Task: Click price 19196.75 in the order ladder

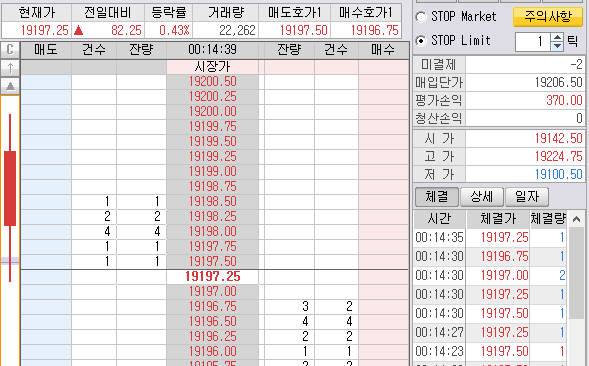Action: [x=213, y=307]
